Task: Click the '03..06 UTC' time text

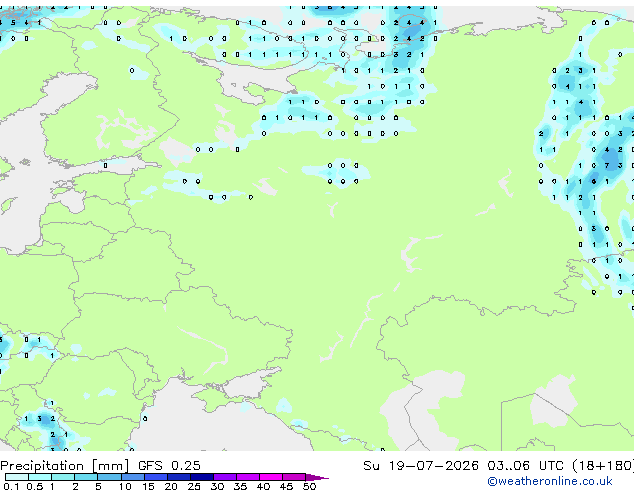Action: [525, 466]
